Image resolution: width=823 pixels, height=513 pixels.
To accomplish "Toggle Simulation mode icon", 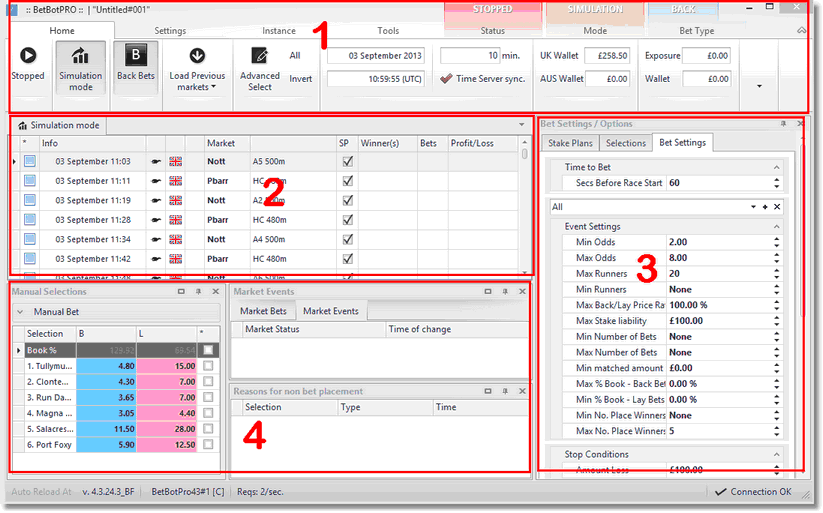I will pos(80,57).
